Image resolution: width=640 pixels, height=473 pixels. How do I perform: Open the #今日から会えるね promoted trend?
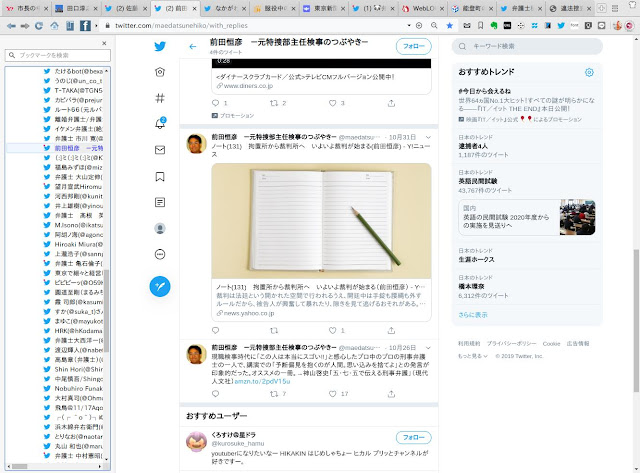tap(527, 104)
